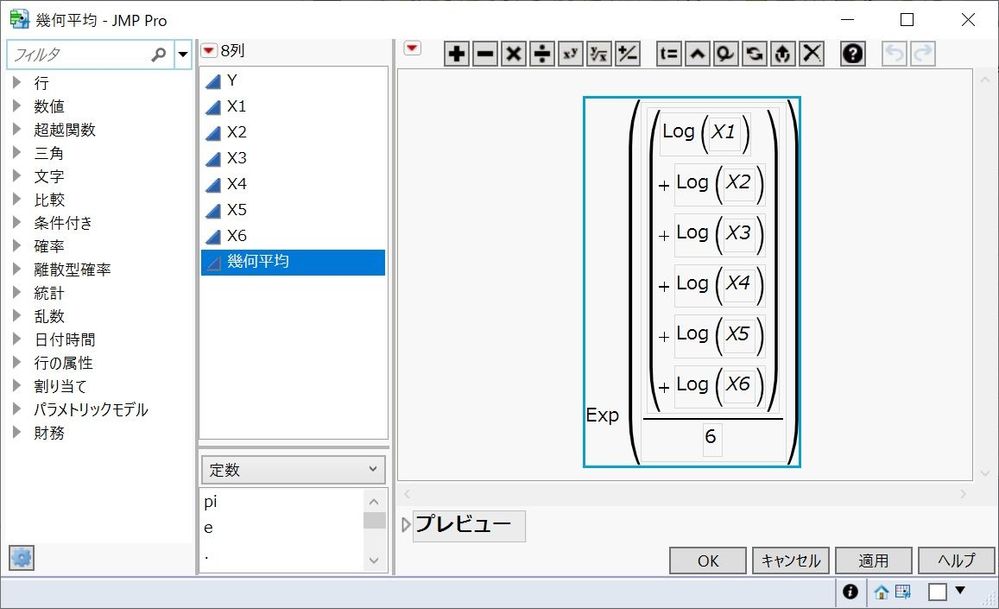Screen dimensions: 999x609
Task: Click the Exp function in the formula
Action: tap(603, 415)
